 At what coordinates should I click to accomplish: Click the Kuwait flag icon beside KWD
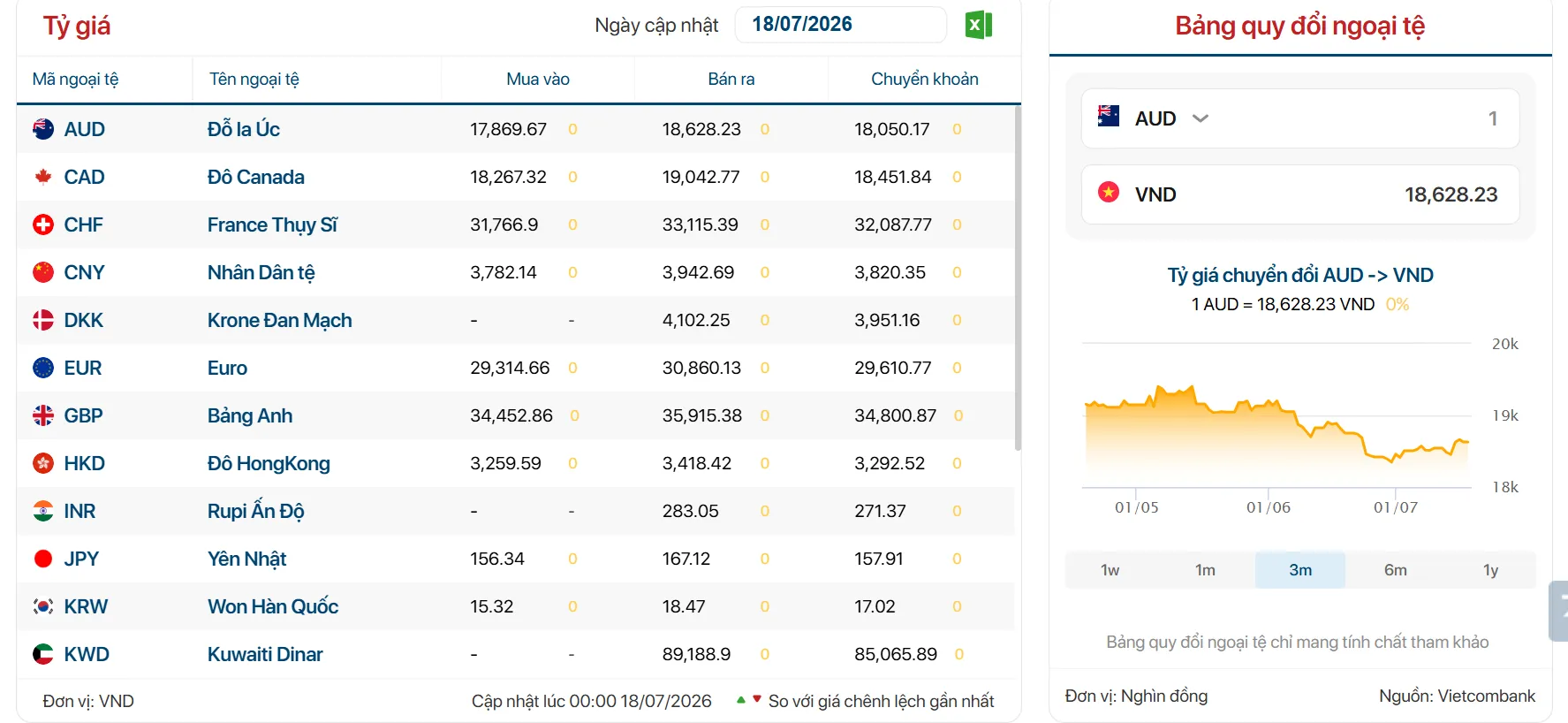(x=43, y=654)
